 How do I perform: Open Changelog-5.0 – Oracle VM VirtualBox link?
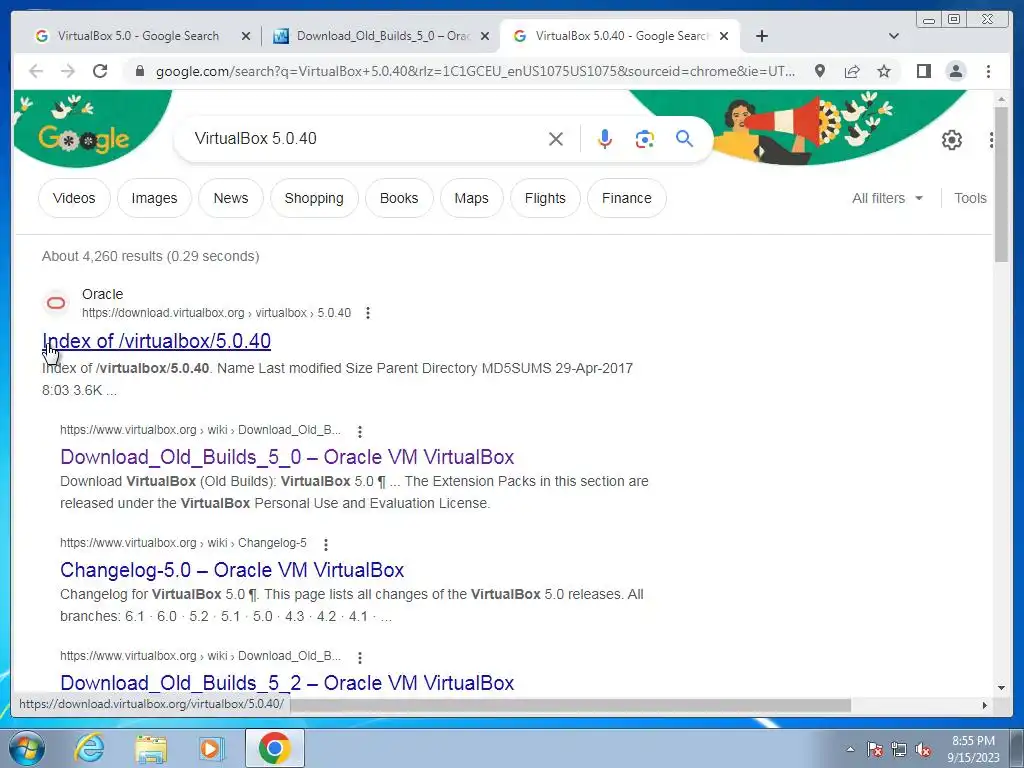(232, 569)
